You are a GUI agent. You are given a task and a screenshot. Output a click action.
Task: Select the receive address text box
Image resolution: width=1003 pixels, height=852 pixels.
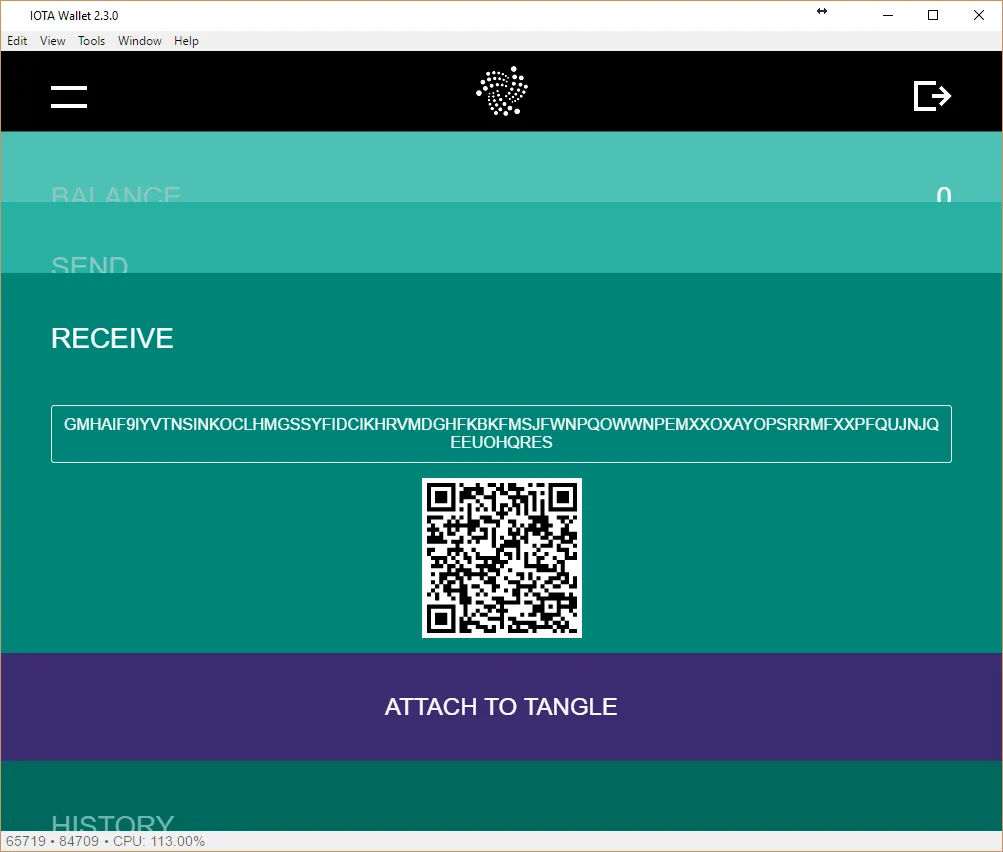coord(502,434)
